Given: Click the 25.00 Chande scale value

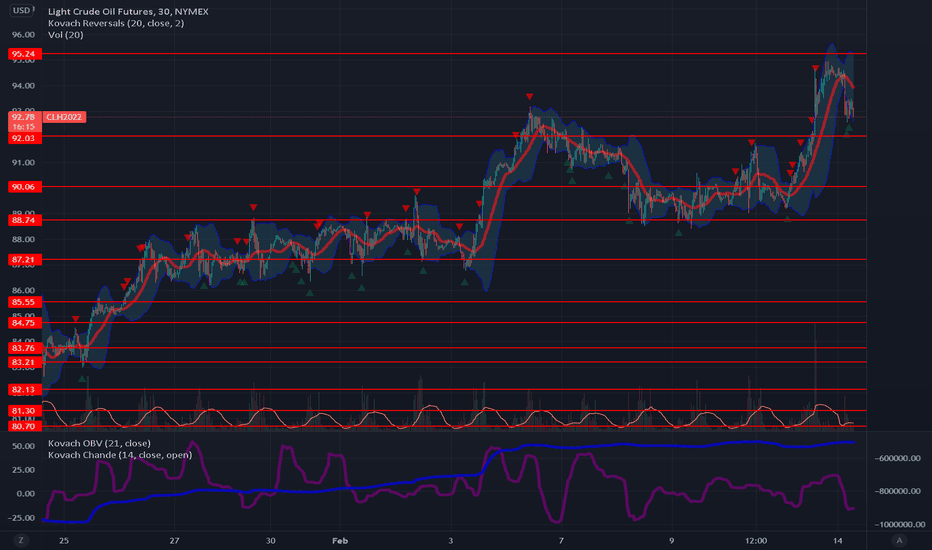Looking at the screenshot, I should tap(23, 470).
